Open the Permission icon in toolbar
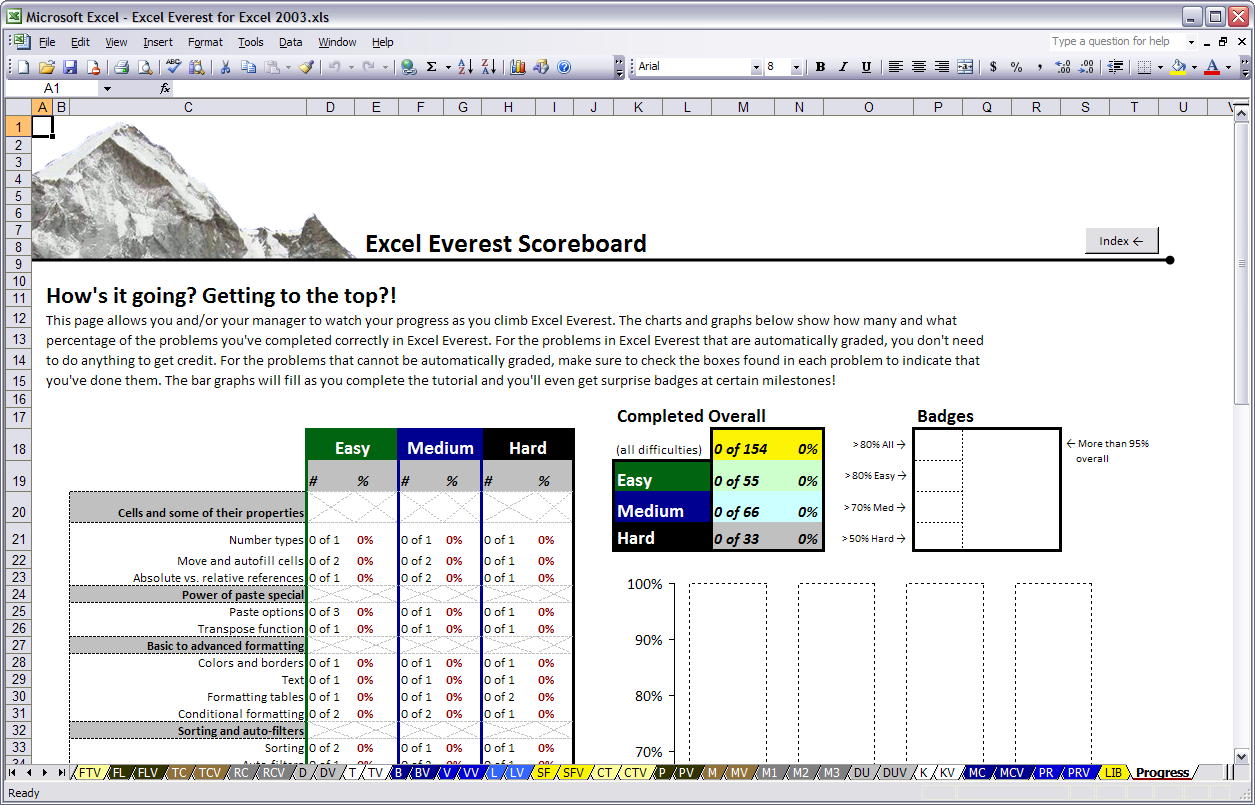The height and width of the screenshot is (805, 1255). pyautogui.click(x=93, y=67)
